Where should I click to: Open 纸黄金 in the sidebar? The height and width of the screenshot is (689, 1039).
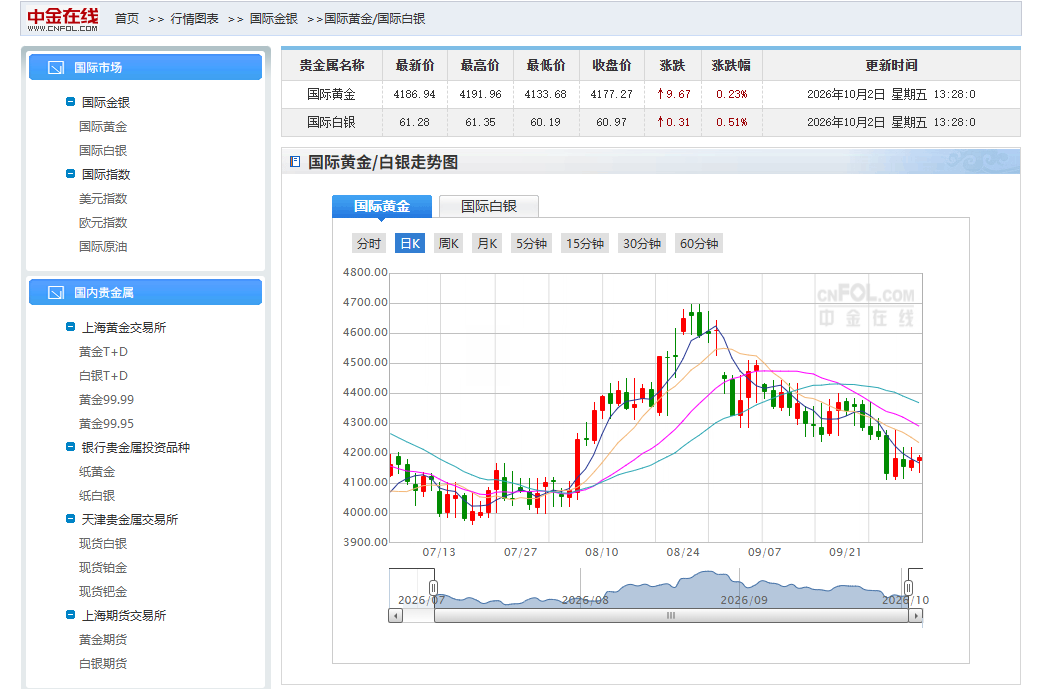97,472
